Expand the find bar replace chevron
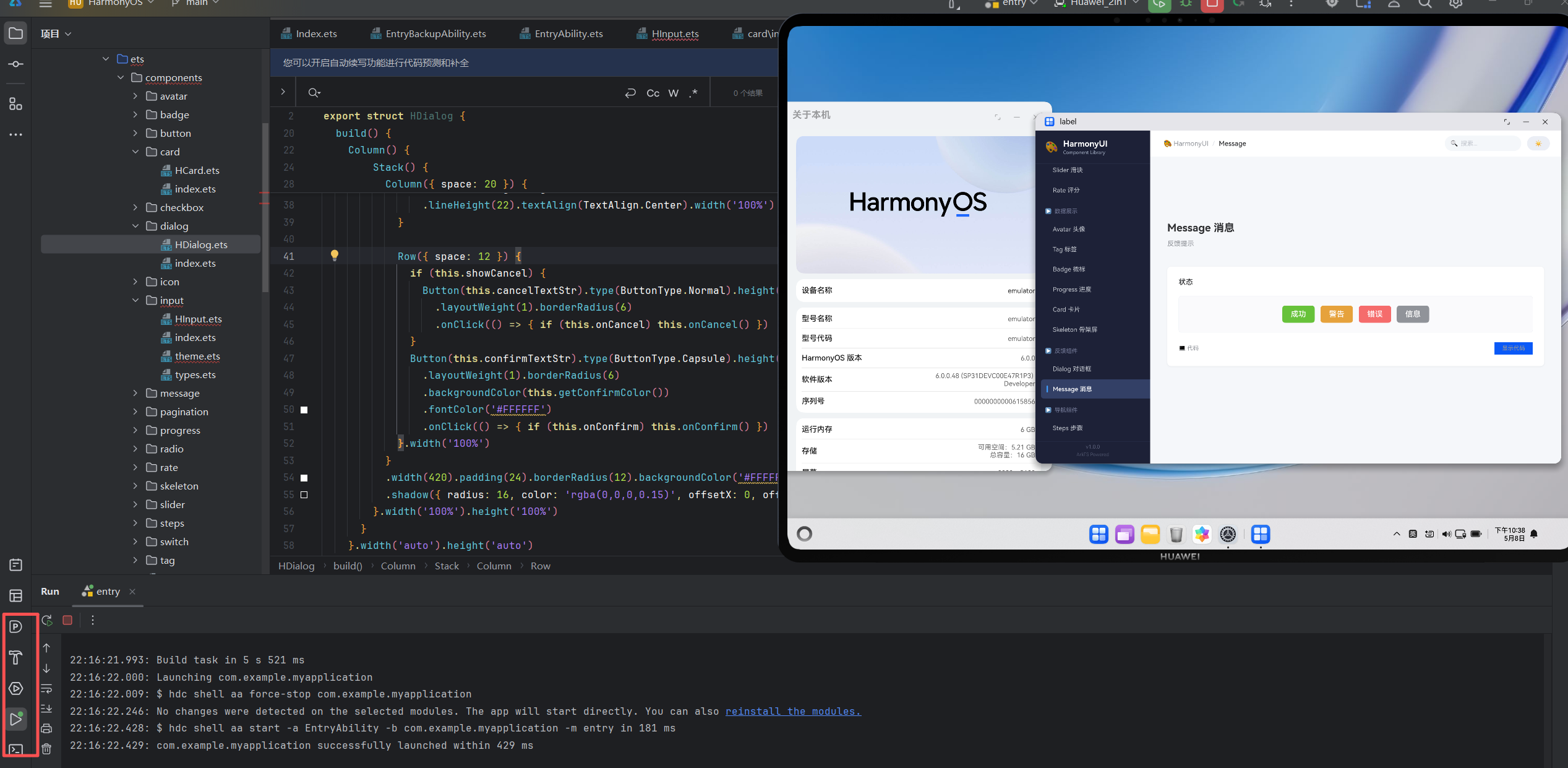Image resolution: width=1568 pixels, height=768 pixels. [x=283, y=92]
